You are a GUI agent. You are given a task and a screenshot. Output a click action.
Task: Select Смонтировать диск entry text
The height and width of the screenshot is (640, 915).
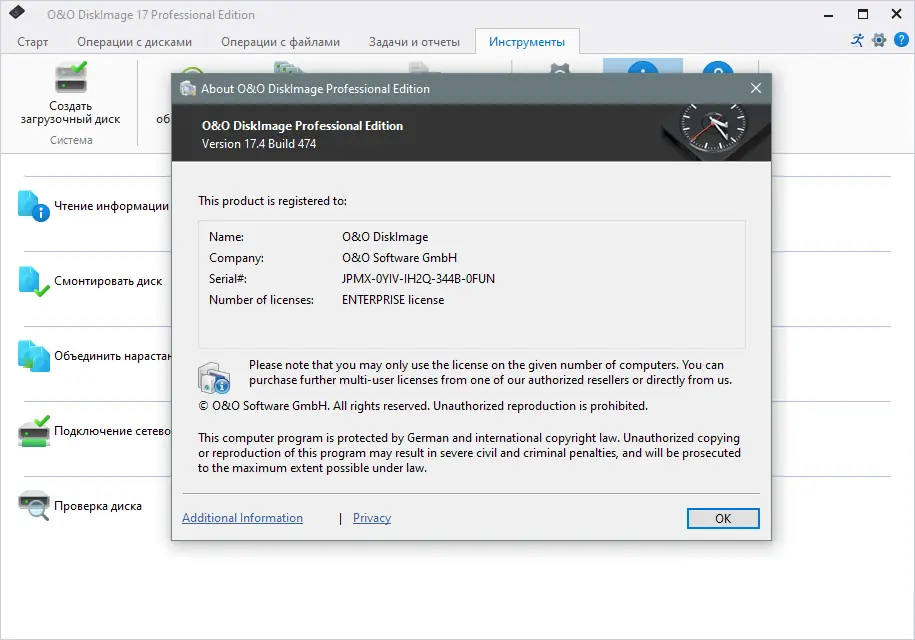pyautogui.click(x=108, y=281)
